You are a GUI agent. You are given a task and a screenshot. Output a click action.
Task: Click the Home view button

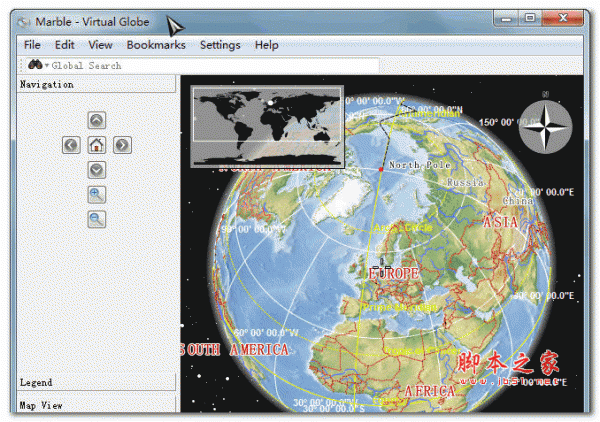[x=96, y=145]
